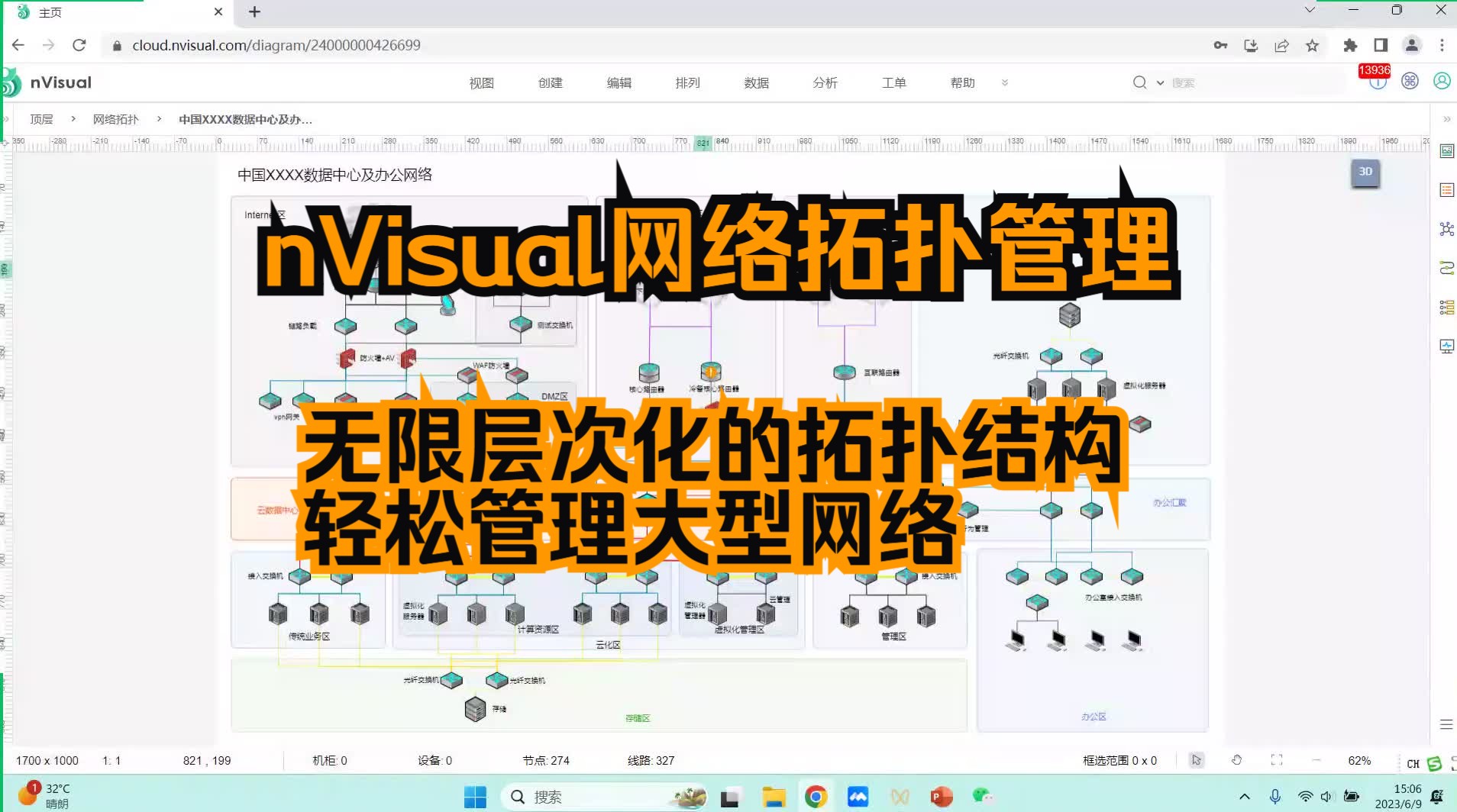Image resolution: width=1457 pixels, height=812 pixels.
Task: Open the lines menu at sidebar bottom
Action: 1446,724
